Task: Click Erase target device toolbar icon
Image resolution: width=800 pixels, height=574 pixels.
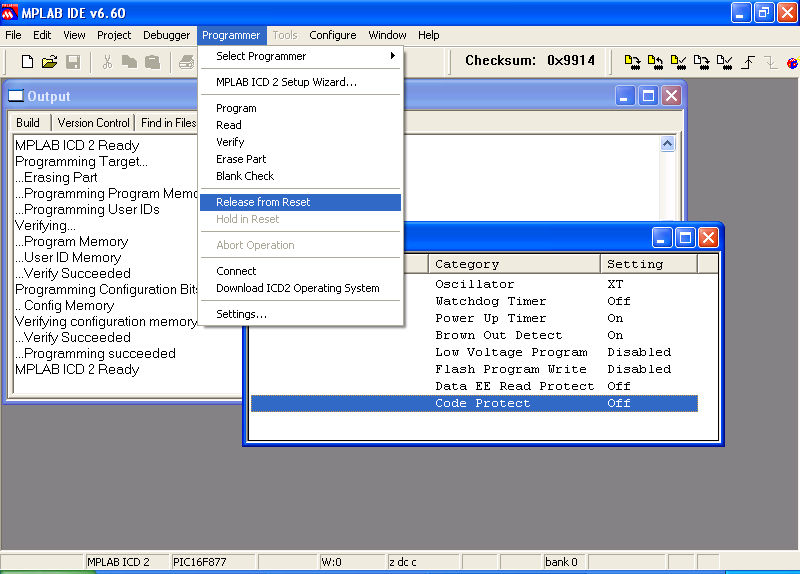Action: point(701,62)
